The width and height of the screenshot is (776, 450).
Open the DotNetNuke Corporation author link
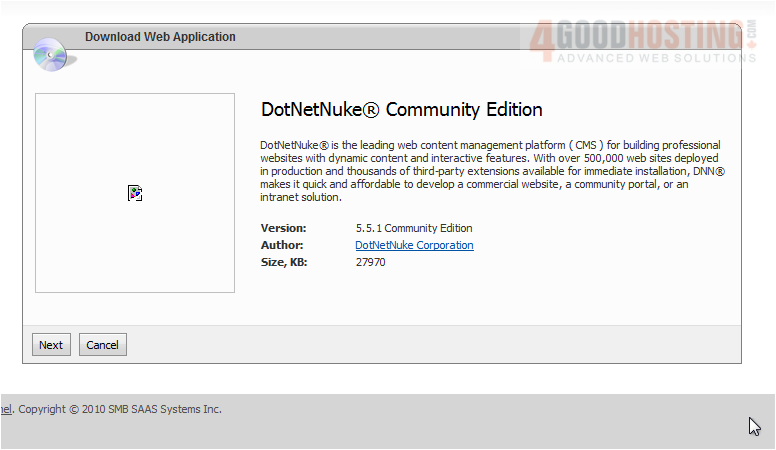tap(414, 245)
